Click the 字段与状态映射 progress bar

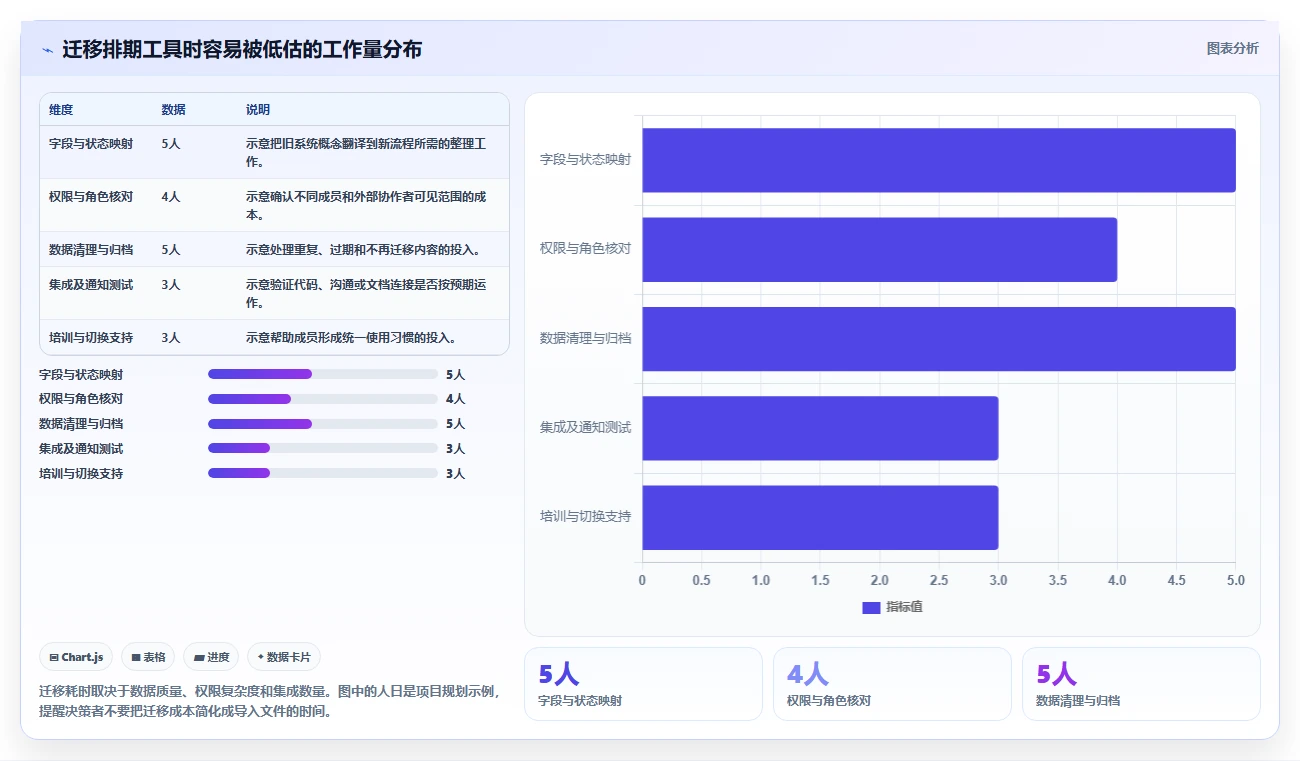323,374
